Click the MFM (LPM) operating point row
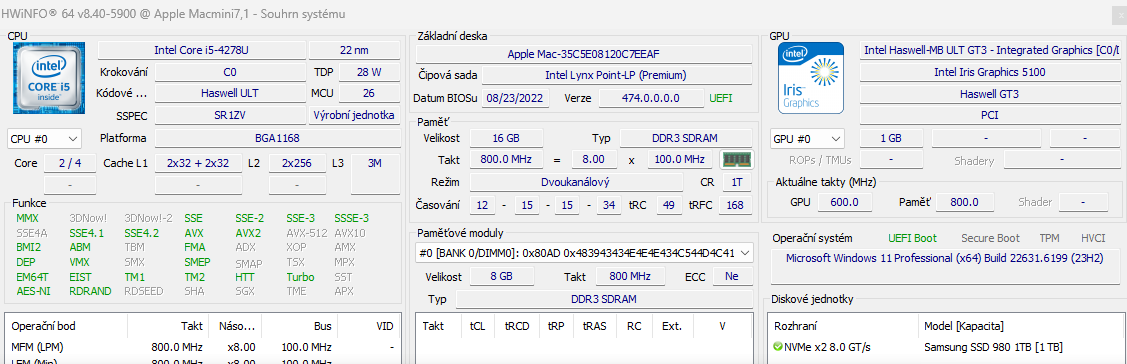Screen dimensions: 1127x364 (x=203, y=347)
